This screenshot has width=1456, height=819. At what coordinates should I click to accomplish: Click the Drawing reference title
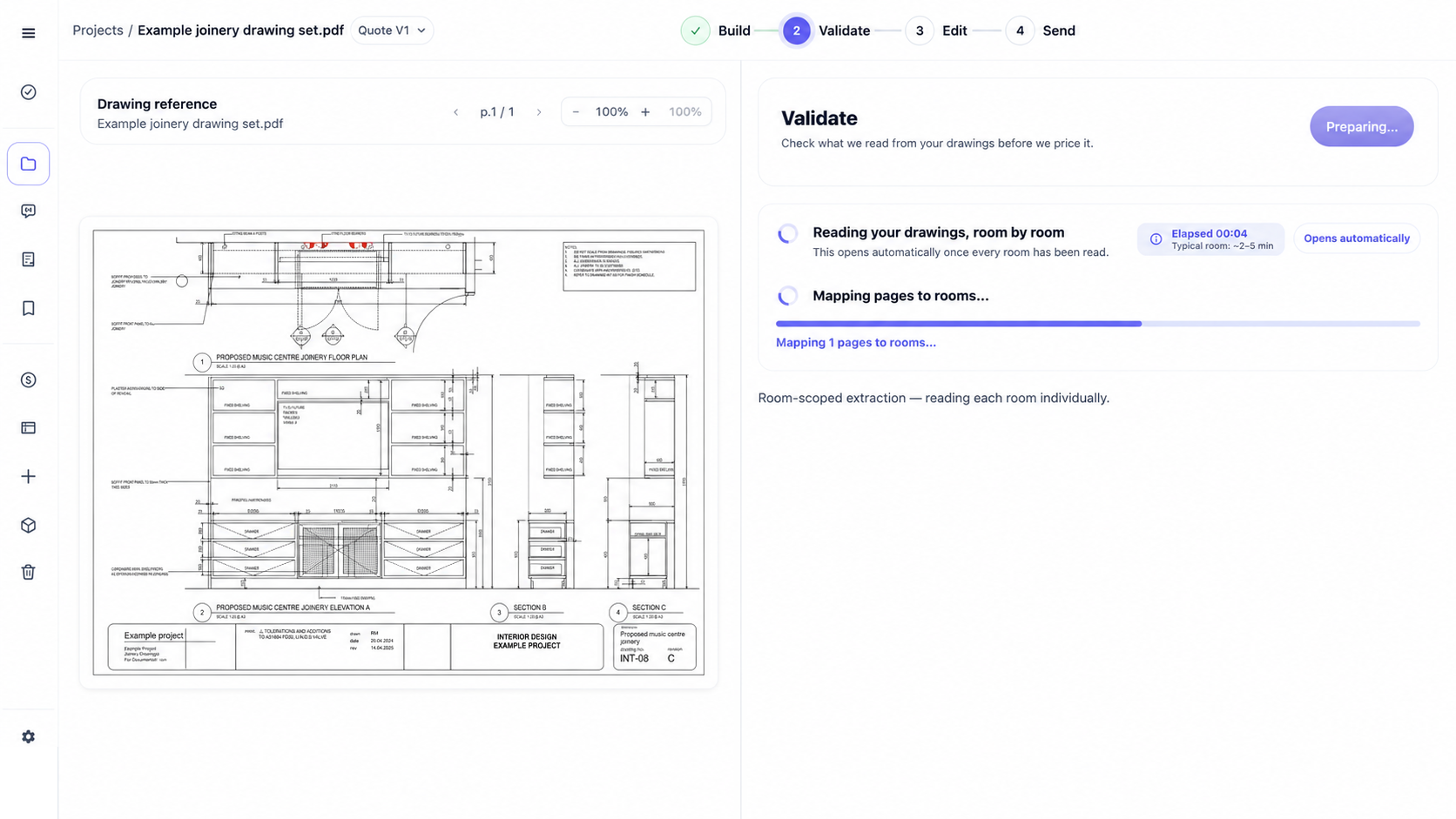(157, 104)
